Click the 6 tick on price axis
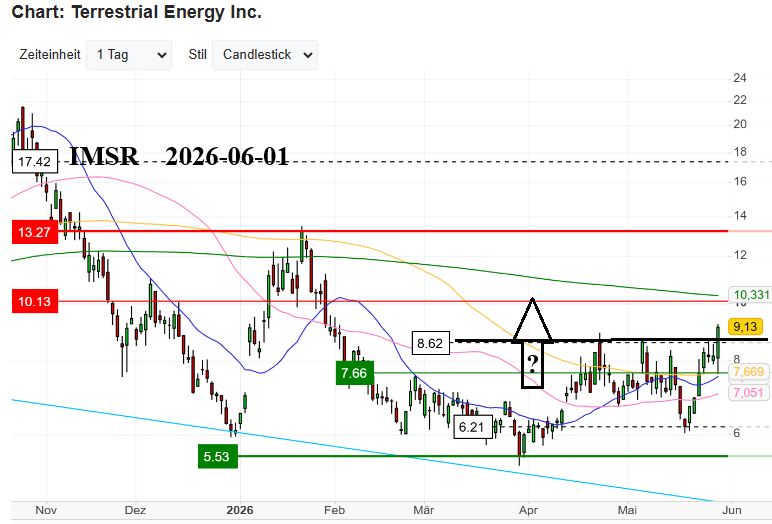The width and height of the screenshot is (772, 524). [x=737, y=433]
